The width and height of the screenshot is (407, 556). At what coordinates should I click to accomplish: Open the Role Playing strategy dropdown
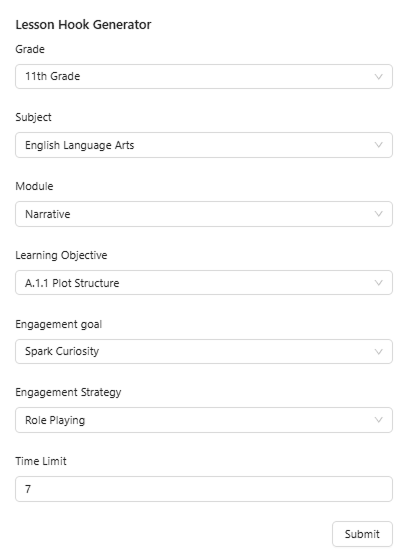[204, 420]
